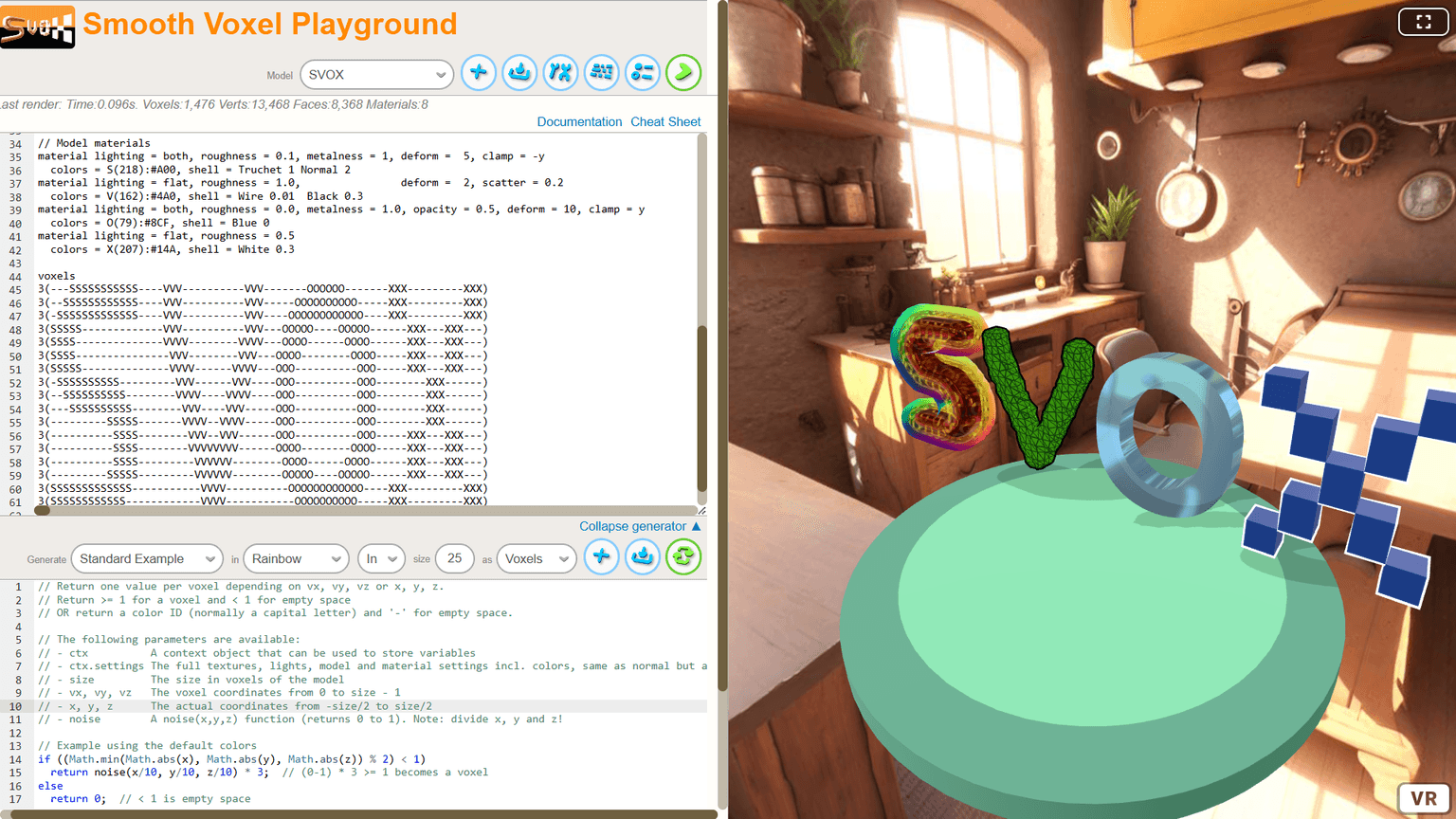The width and height of the screenshot is (1456, 819).
Task: Click the green regenerate icon in the generator bar
Action: [683, 556]
